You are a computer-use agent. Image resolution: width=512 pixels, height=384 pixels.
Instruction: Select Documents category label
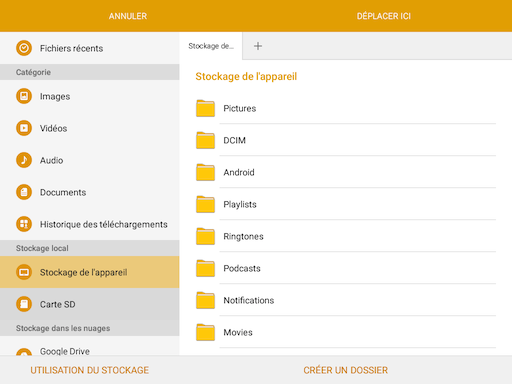coord(63,192)
